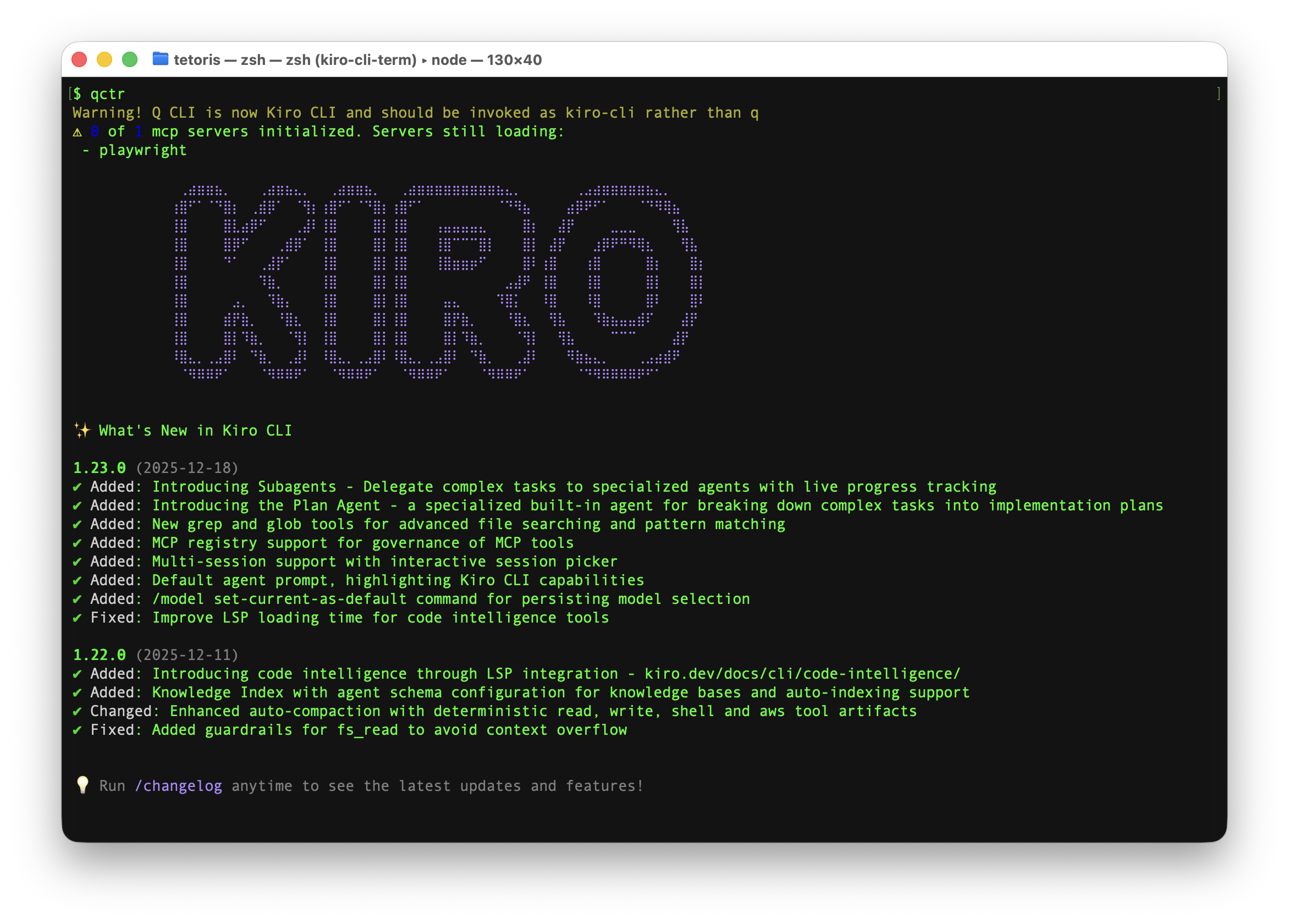Viewport: 1289px width, 924px height.
Task: Click the checkmark beside Introducing Subagents line
Action: coord(78,487)
